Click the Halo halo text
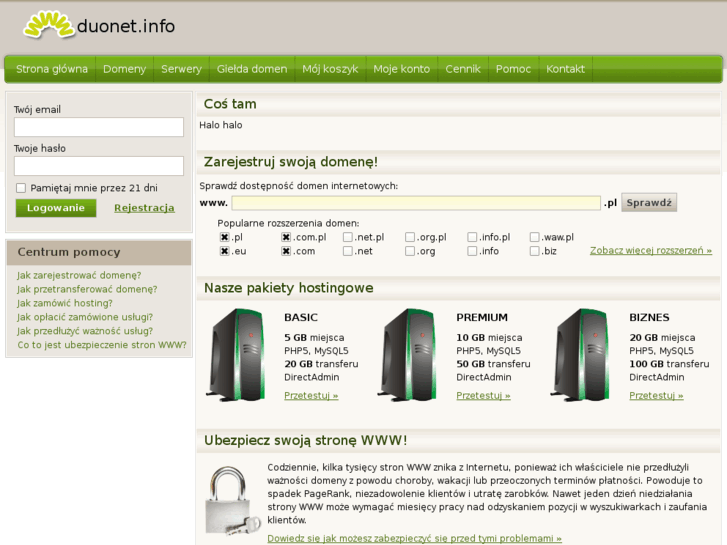The image size is (727, 545). (221, 125)
